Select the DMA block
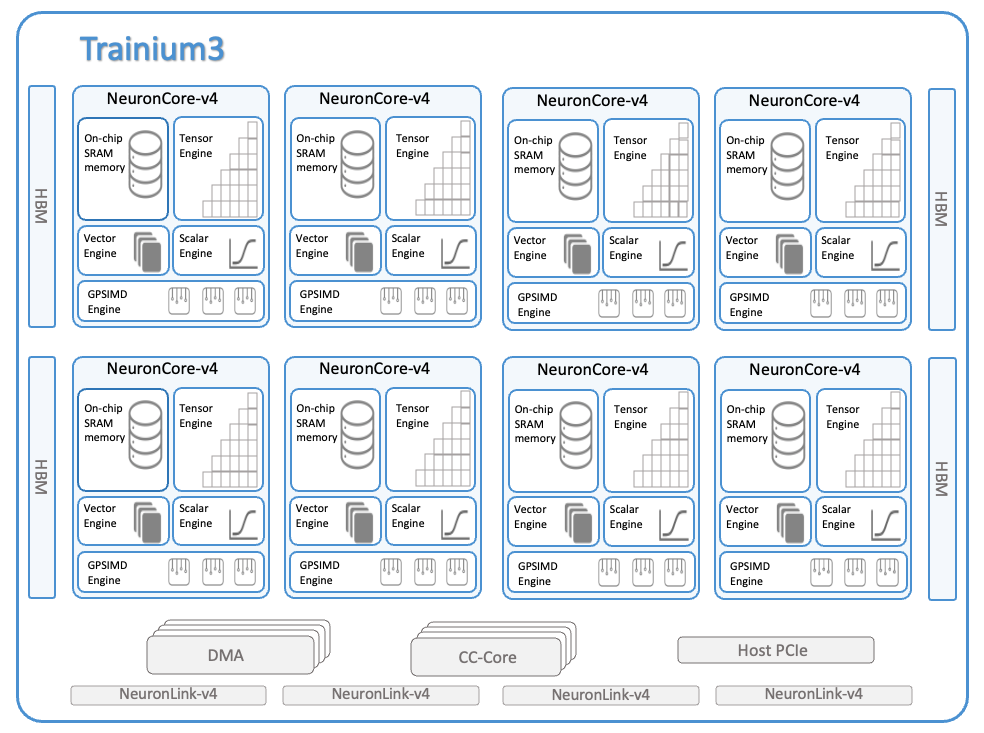The image size is (984, 733). (x=226, y=656)
